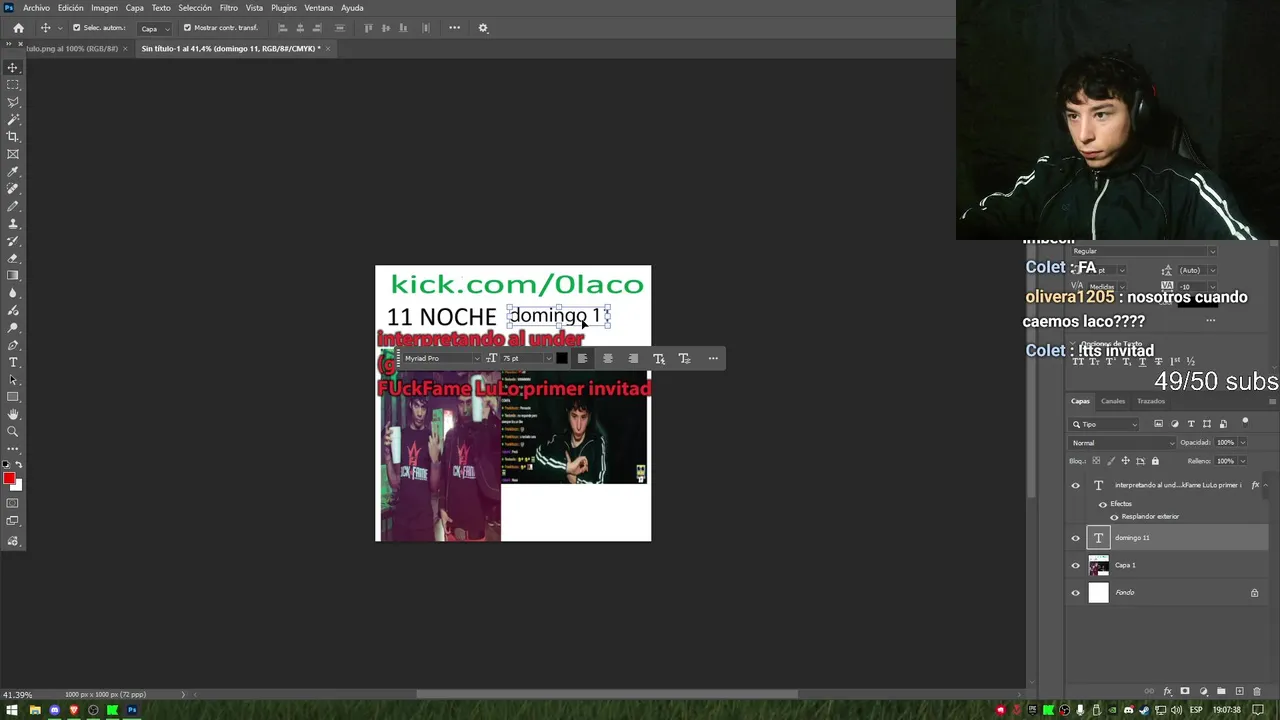Switch to the Canales tab
Screen dimensions: 1280x720
coord(1113,401)
